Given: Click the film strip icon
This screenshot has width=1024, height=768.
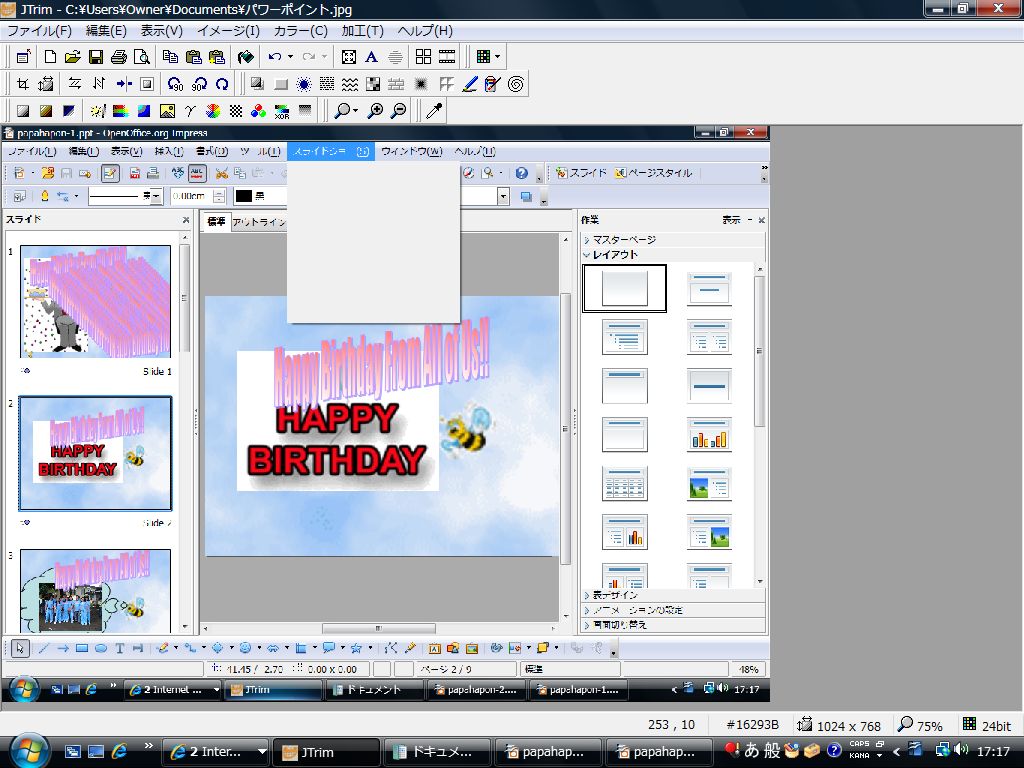Looking at the screenshot, I should click(x=447, y=57).
